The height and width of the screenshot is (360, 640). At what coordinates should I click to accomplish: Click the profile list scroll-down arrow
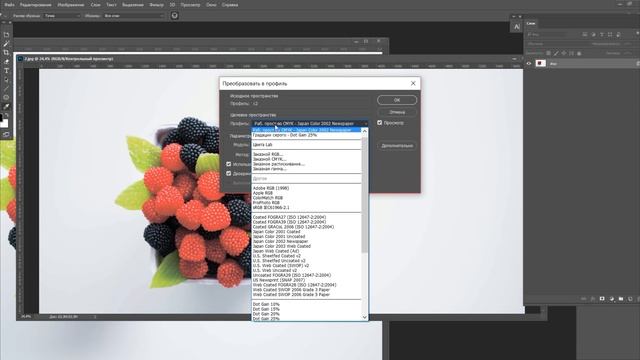point(364,317)
